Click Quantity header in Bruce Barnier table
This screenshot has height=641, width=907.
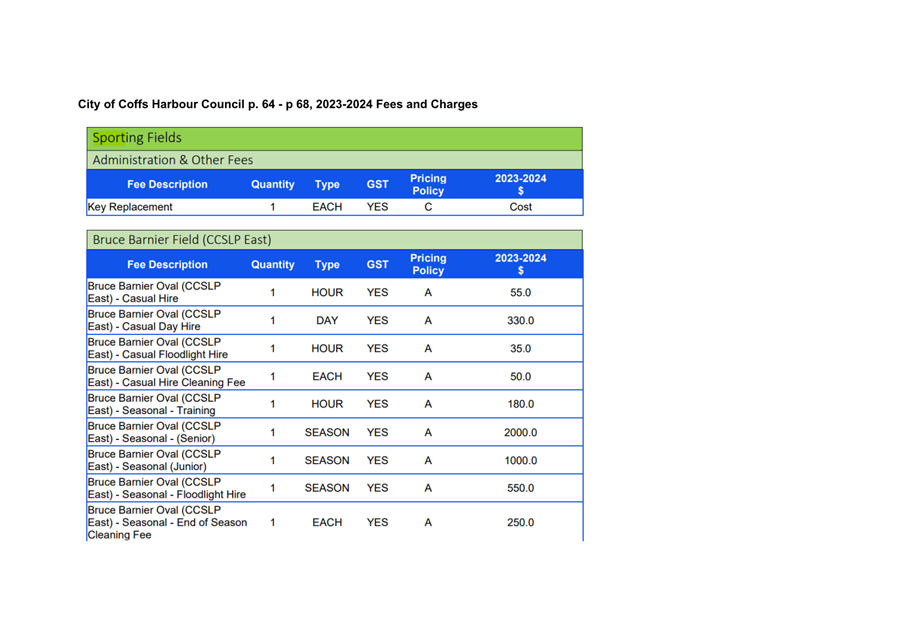click(x=272, y=264)
